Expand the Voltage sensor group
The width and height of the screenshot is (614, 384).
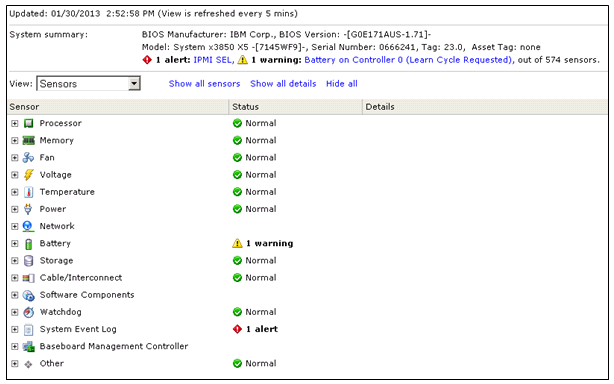[14, 175]
